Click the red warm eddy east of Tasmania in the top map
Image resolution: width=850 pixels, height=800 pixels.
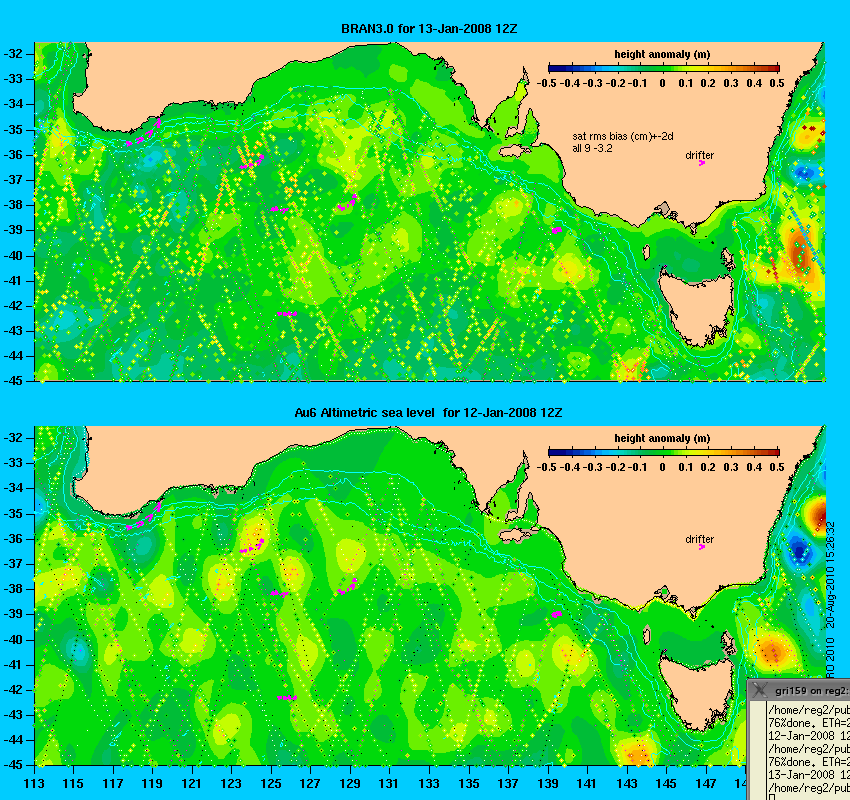tap(799, 254)
